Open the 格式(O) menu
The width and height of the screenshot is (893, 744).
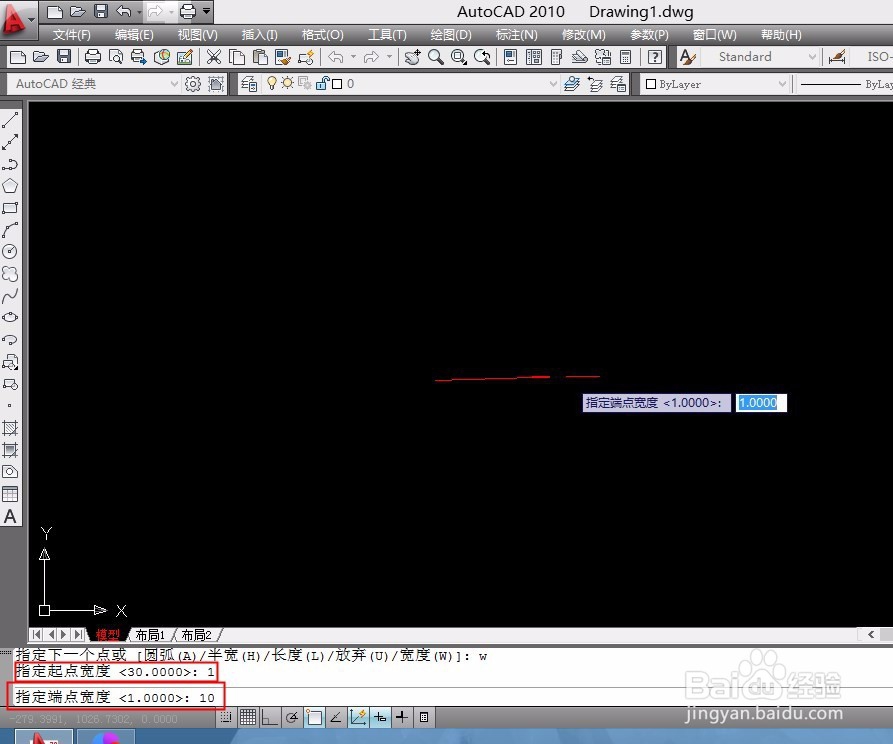(x=322, y=35)
